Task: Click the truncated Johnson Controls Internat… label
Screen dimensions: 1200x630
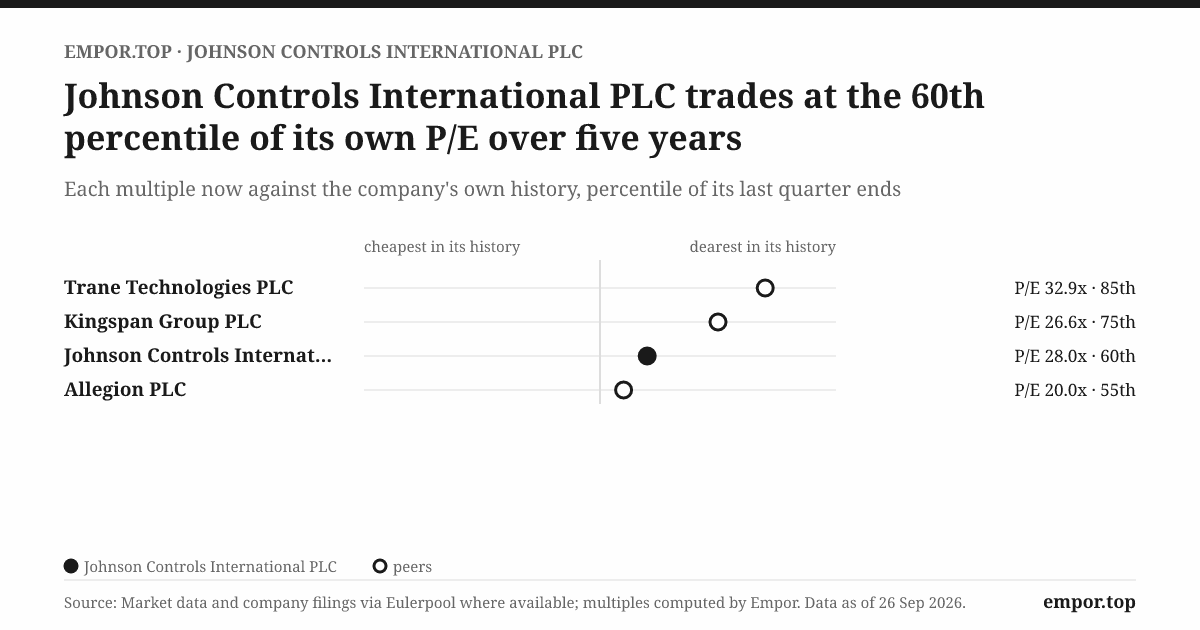Action: (198, 356)
